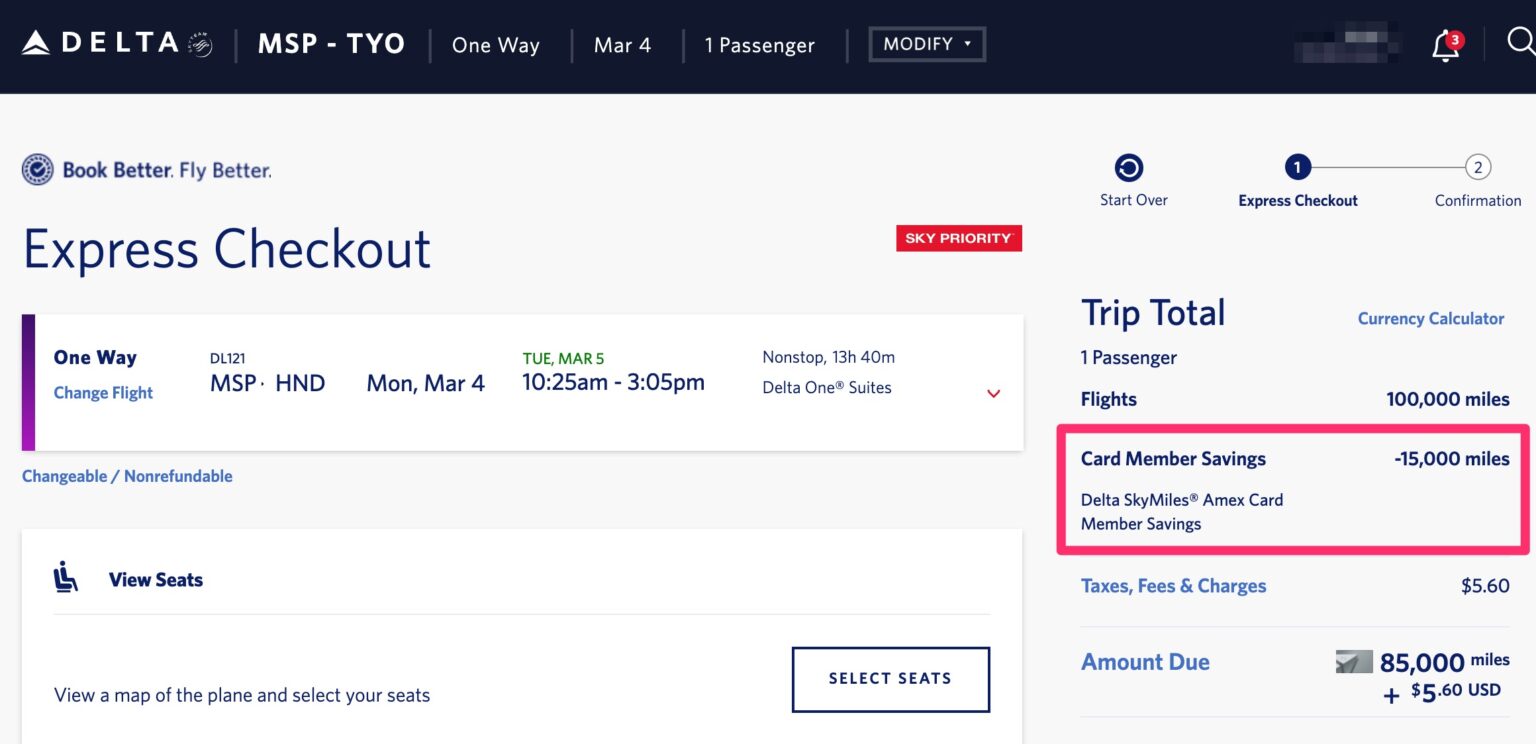Click the Change Flight link
The image size is (1536, 744).
click(102, 392)
